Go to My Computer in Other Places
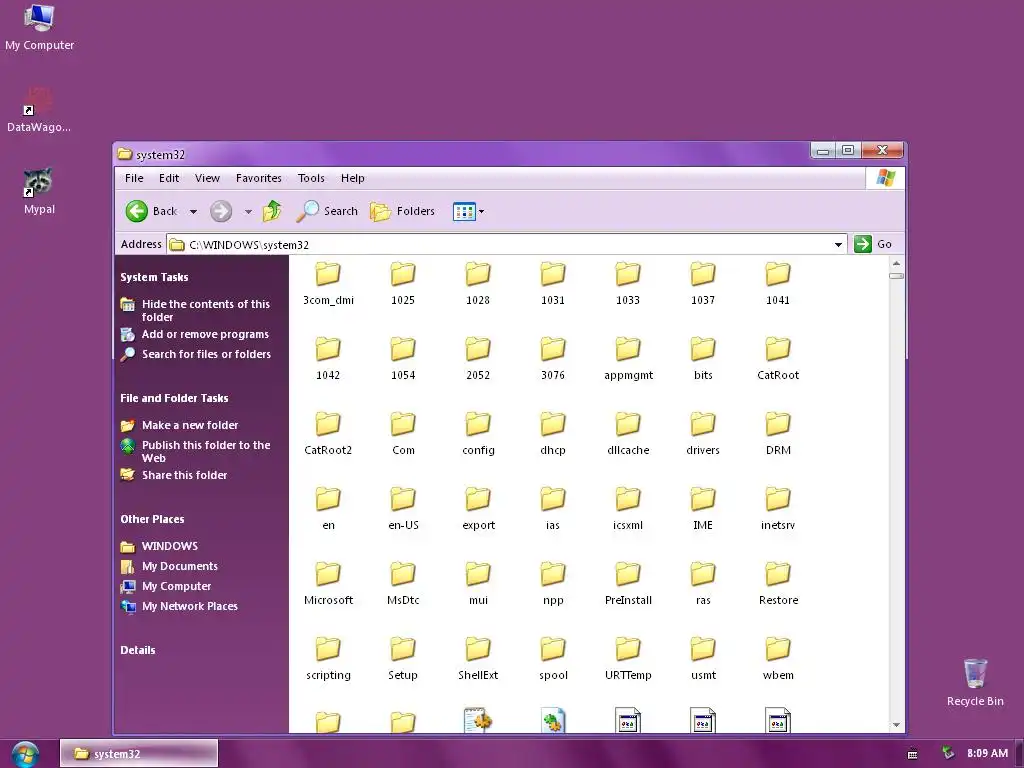The image size is (1024, 768). 176,586
